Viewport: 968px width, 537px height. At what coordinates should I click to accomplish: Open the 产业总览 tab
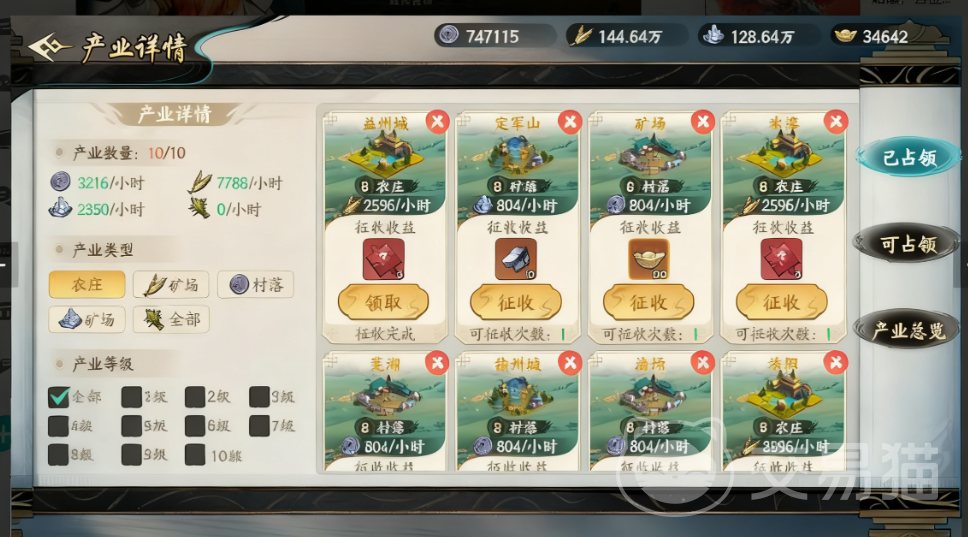[x=908, y=331]
